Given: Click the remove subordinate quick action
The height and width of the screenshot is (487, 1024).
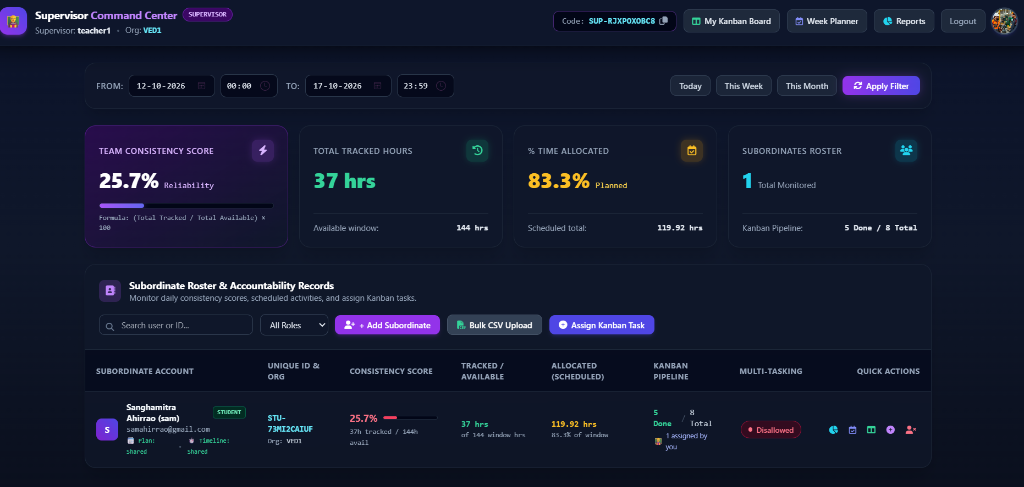Looking at the screenshot, I should point(910,430).
